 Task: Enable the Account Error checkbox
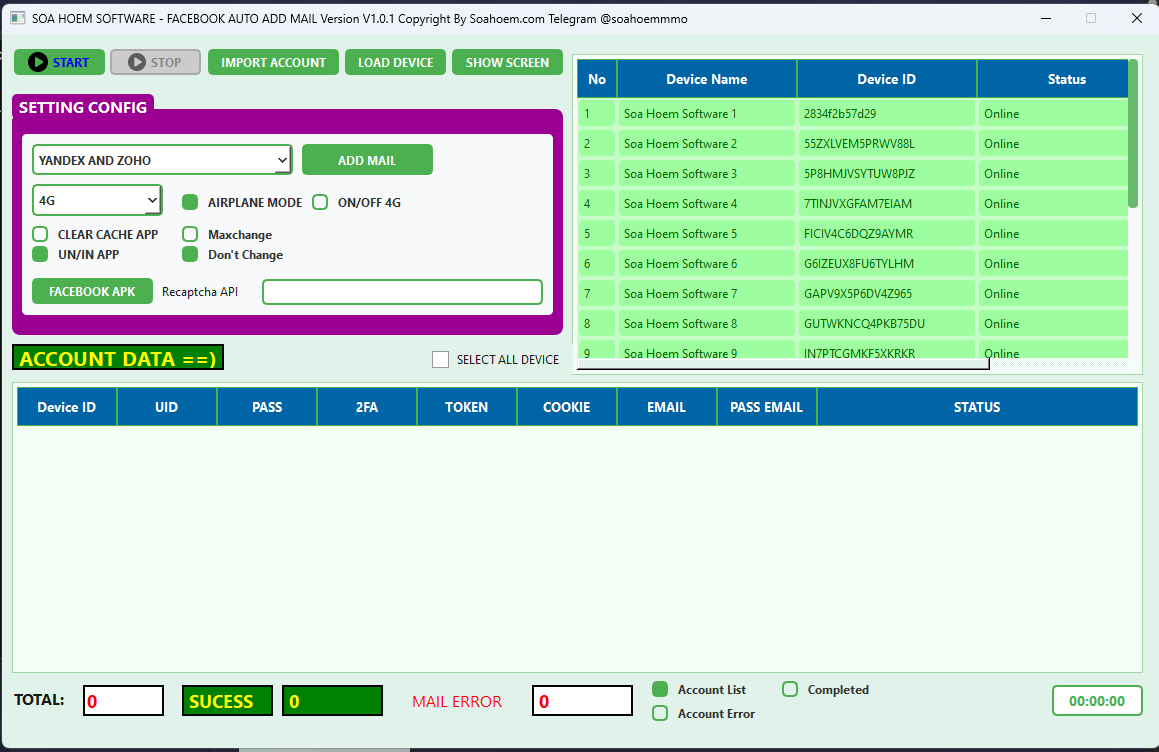click(x=660, y=713)
